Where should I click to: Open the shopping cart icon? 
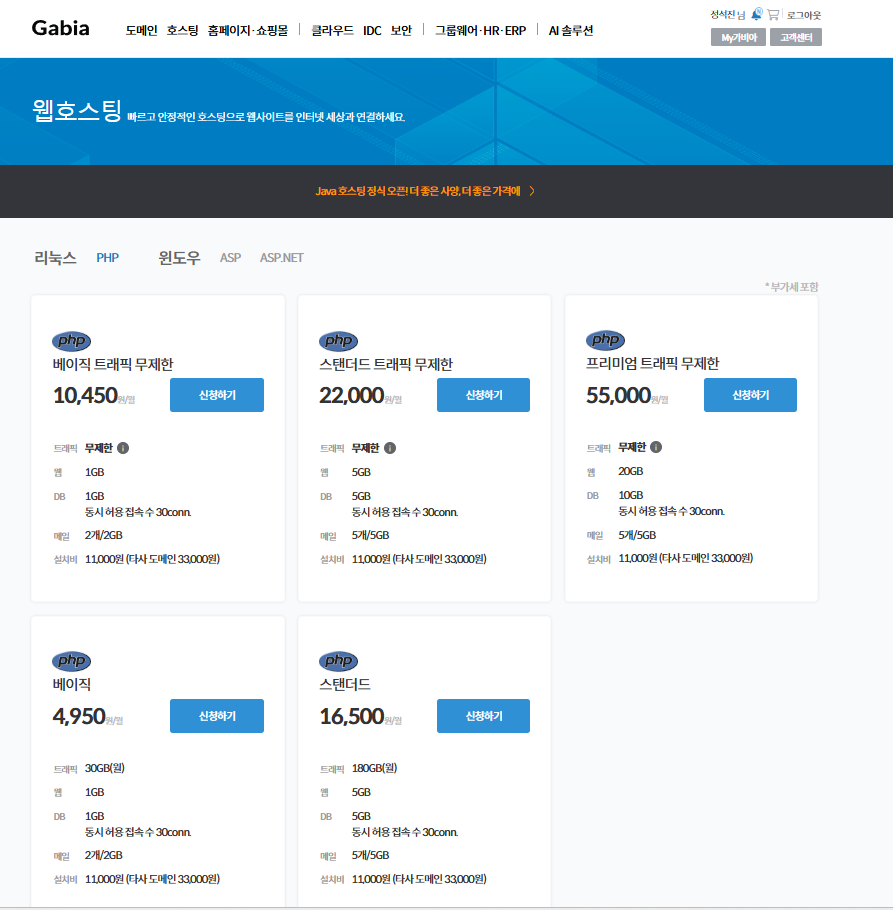773,14
